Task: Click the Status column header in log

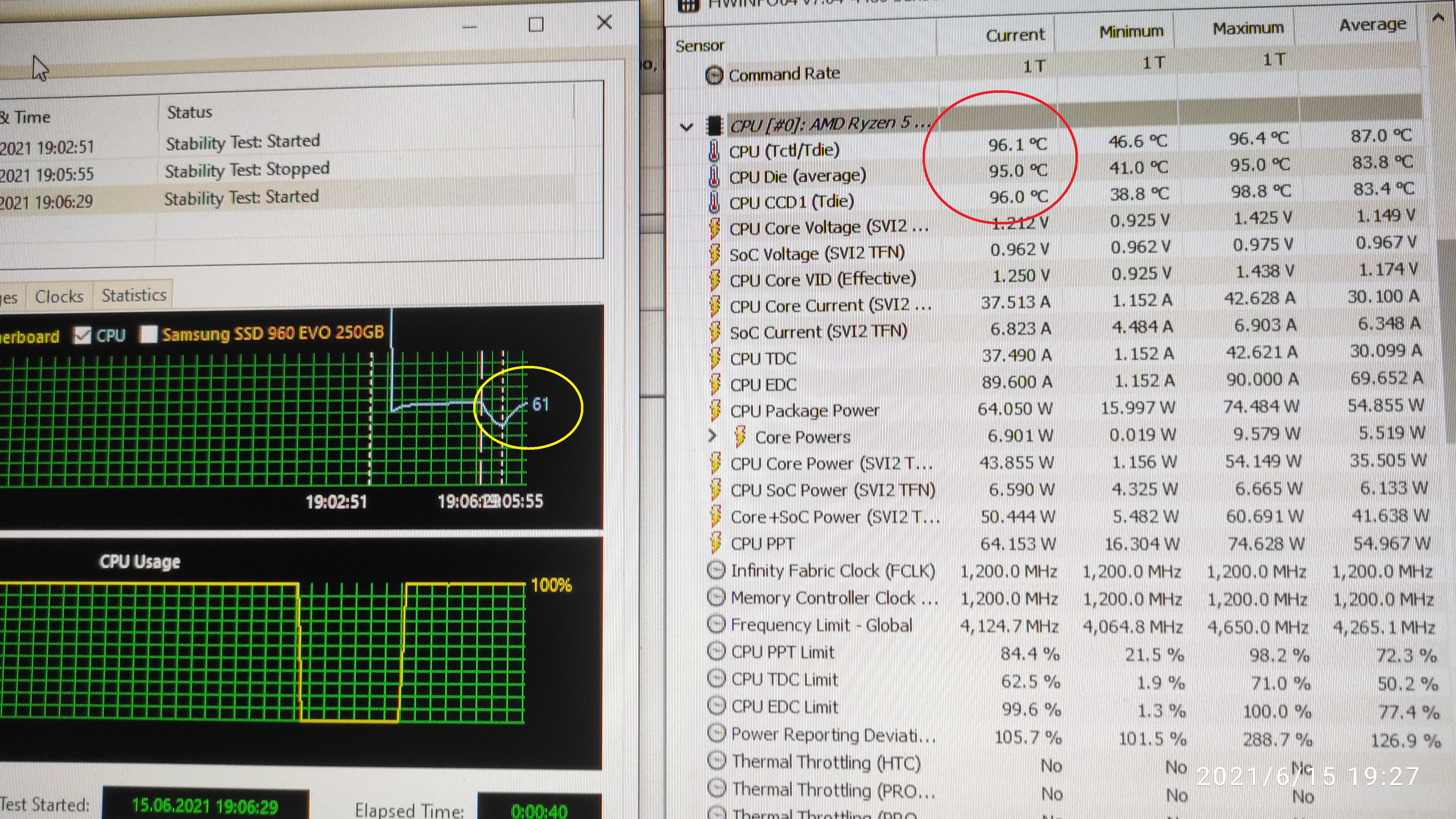Action: pos(190,112)
